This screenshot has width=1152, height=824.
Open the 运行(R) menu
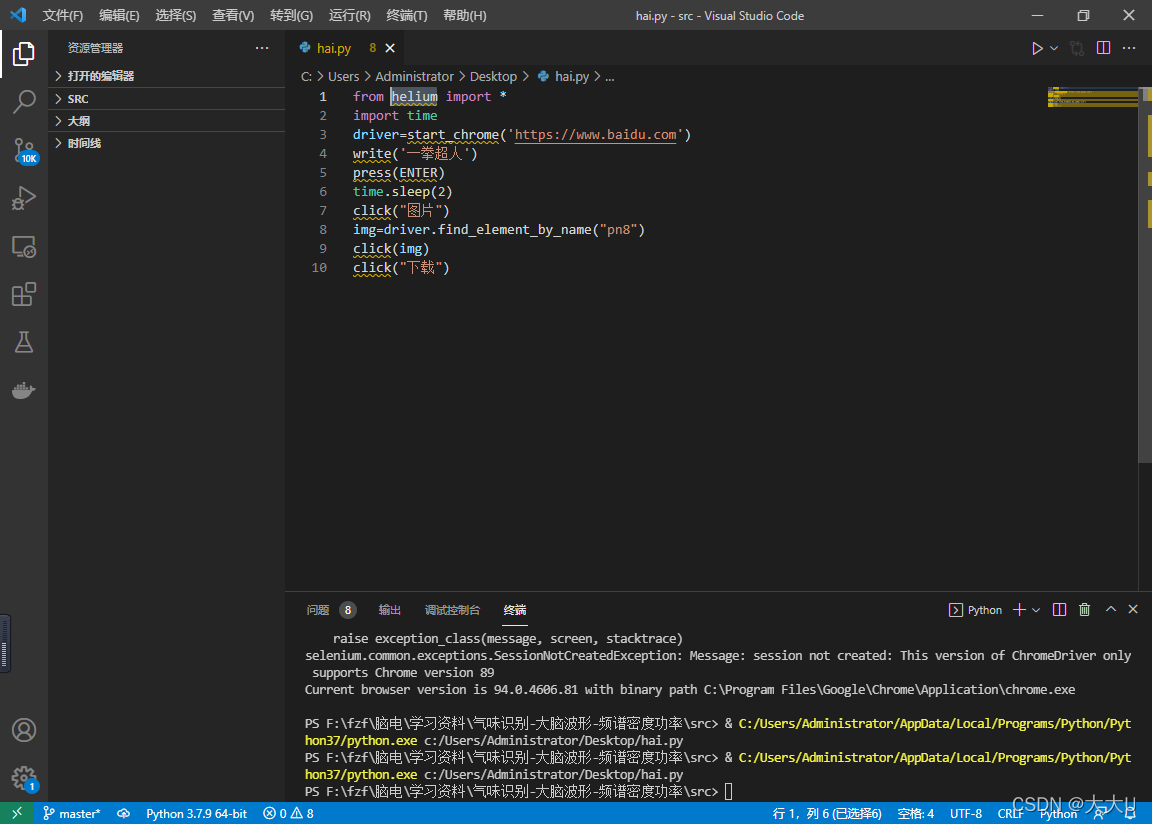pos(350,15)
